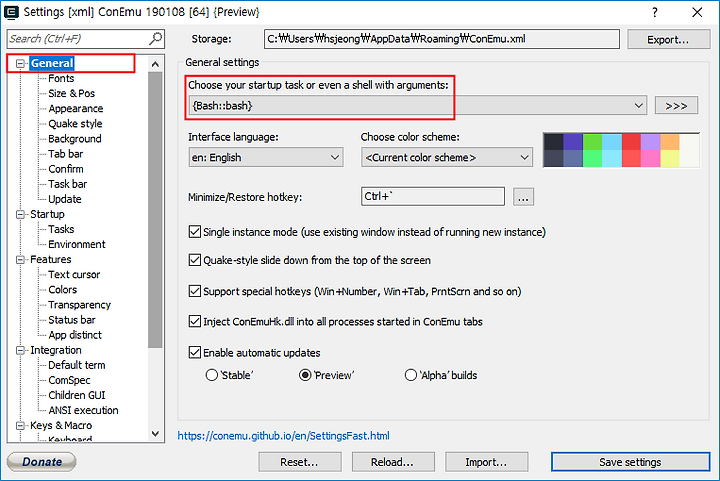Open the Fonts settings page
720x481 pixels.
coord(61,78)
